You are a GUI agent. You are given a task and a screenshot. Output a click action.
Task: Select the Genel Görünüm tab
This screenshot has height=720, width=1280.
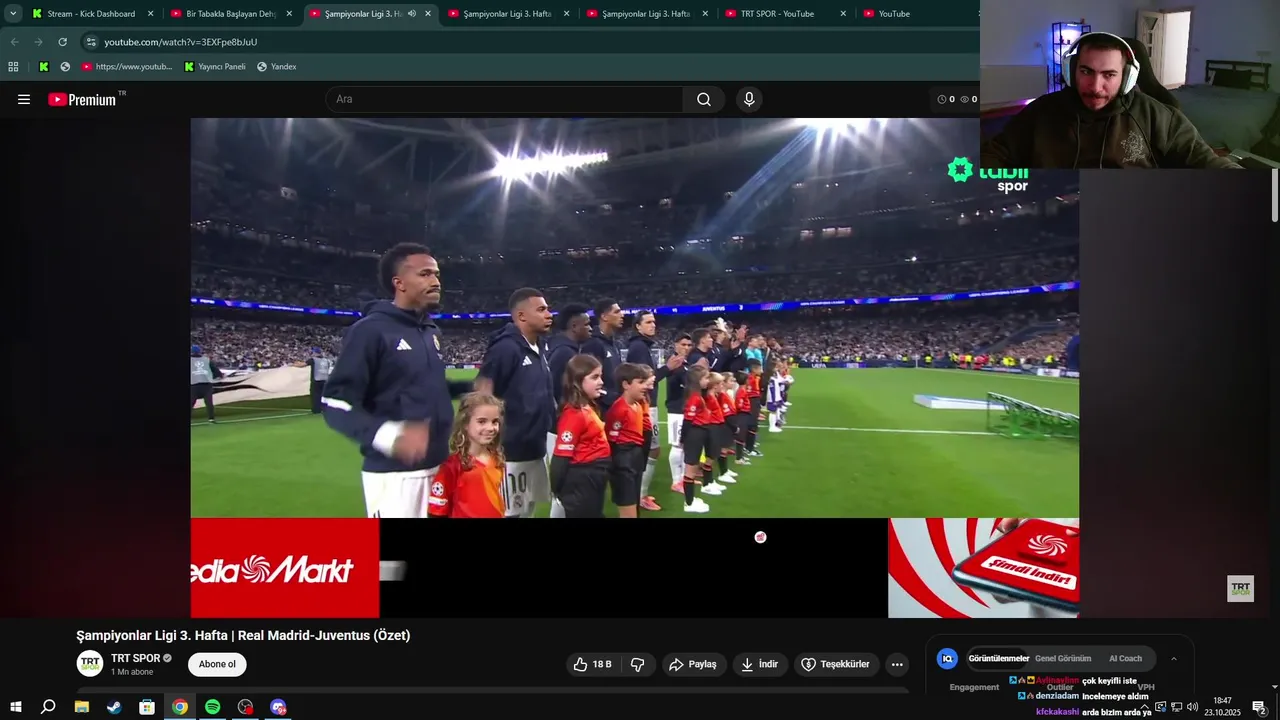pyautogui.click(x=1063, y=659)
